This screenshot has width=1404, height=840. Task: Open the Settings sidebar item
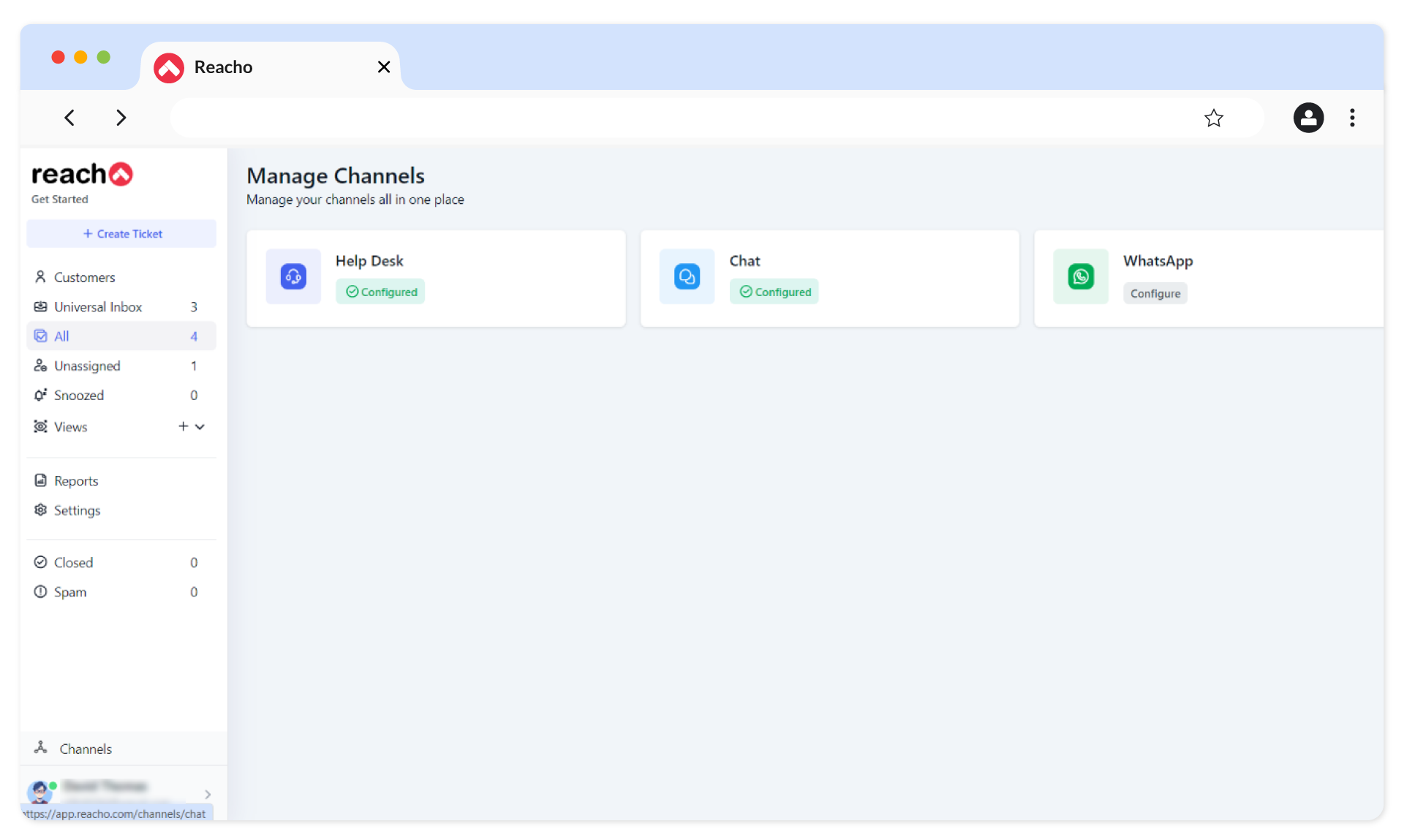click(77, 510)
